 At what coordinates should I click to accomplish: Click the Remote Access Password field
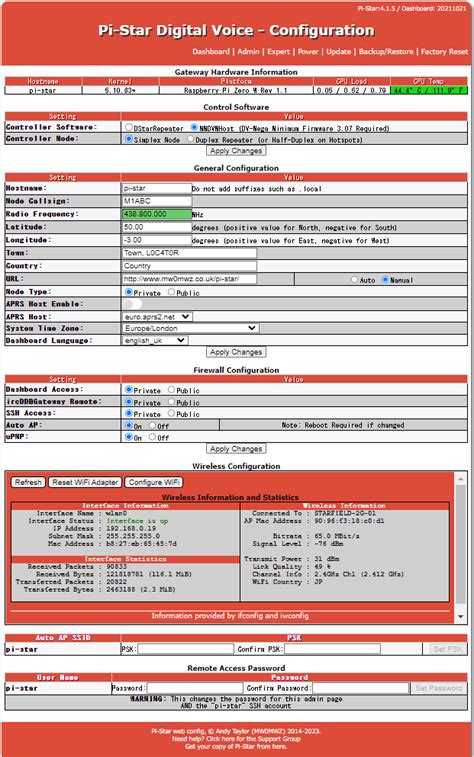click(x=195, y=688)
